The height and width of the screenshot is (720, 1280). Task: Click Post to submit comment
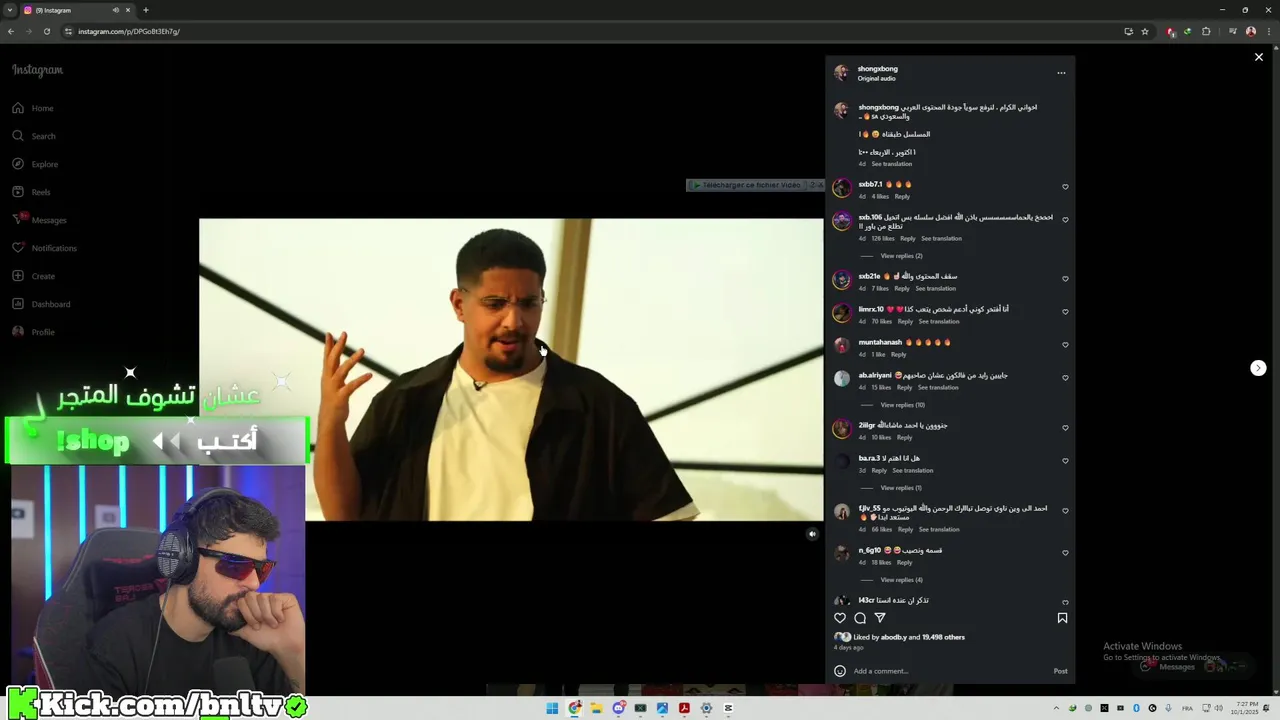tap(1060, 671)
